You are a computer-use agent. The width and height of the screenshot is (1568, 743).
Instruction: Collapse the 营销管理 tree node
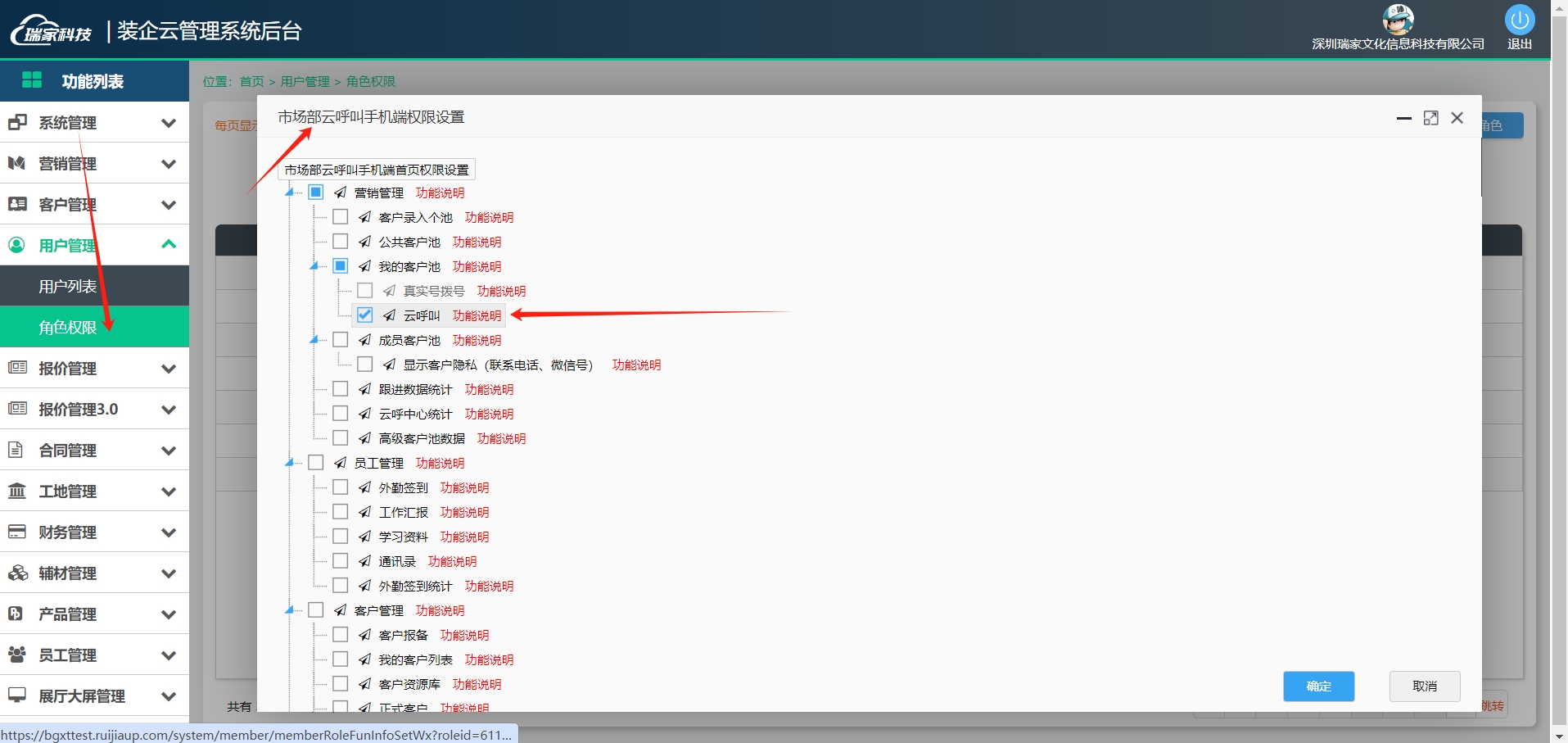[289, 193]
